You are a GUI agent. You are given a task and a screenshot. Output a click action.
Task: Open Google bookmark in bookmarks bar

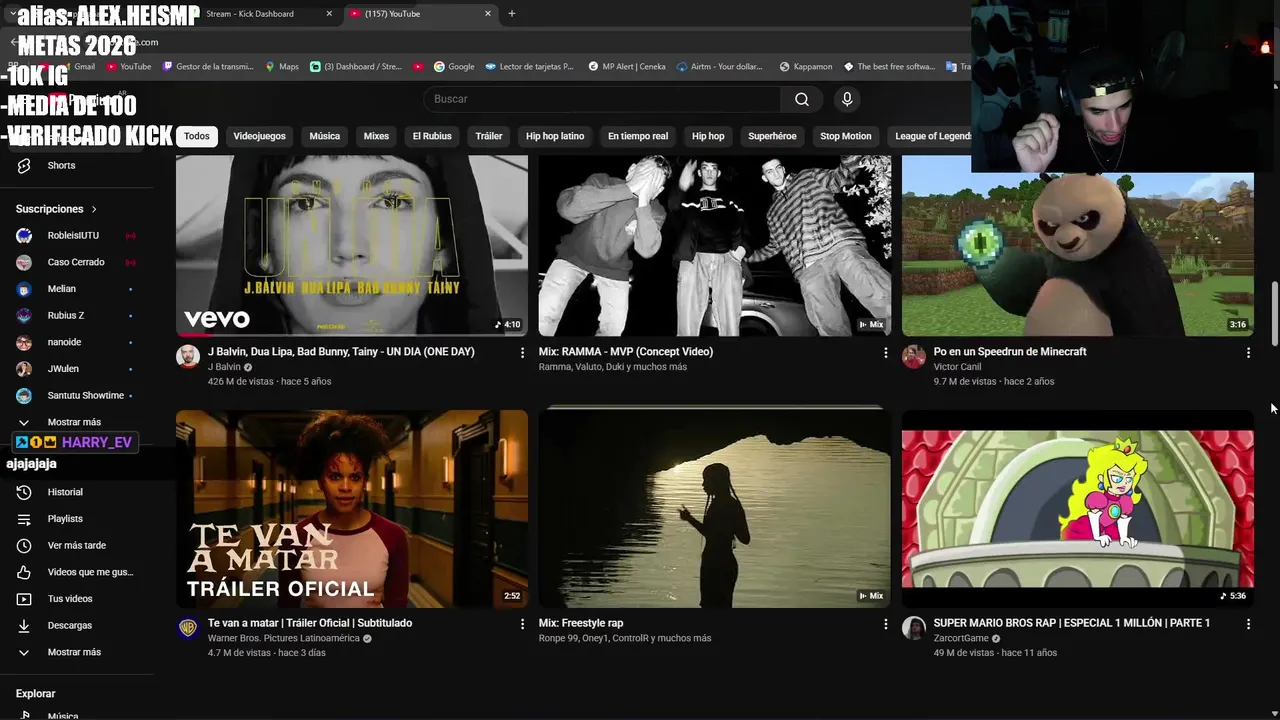(x=454, y=67)
